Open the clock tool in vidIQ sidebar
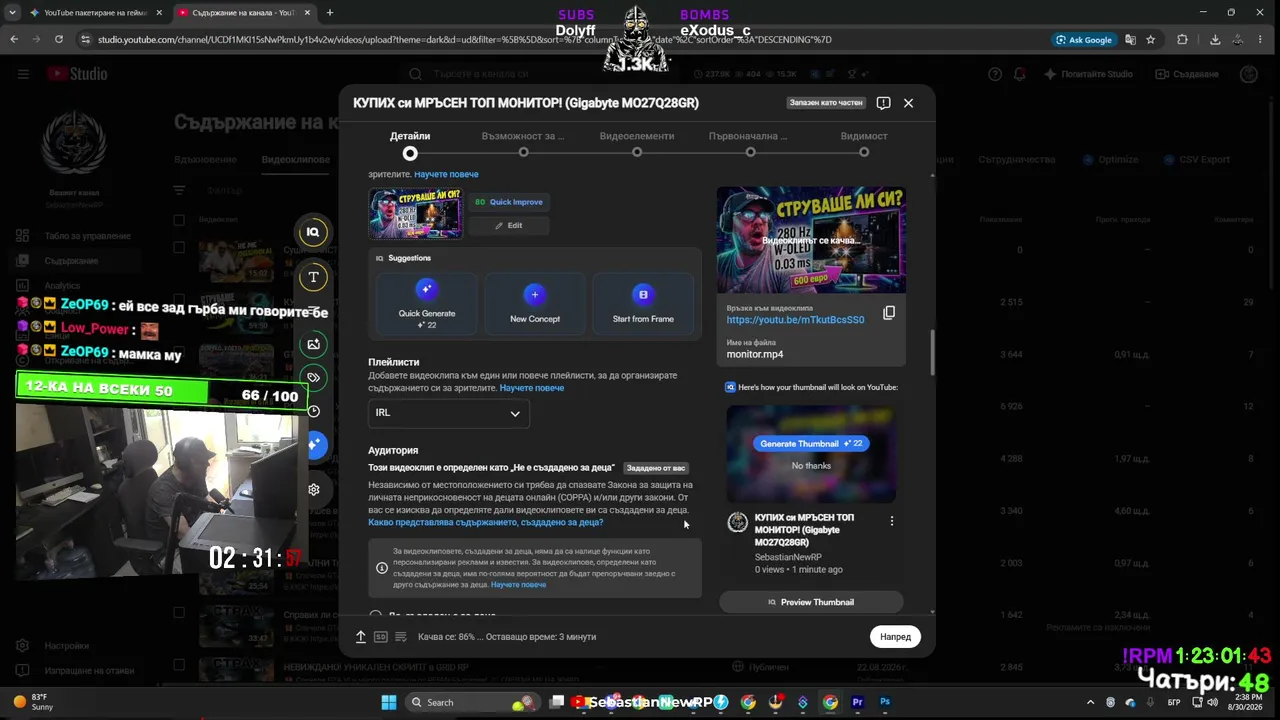This screenshot has height=720, width=1280. coord(313,411)
